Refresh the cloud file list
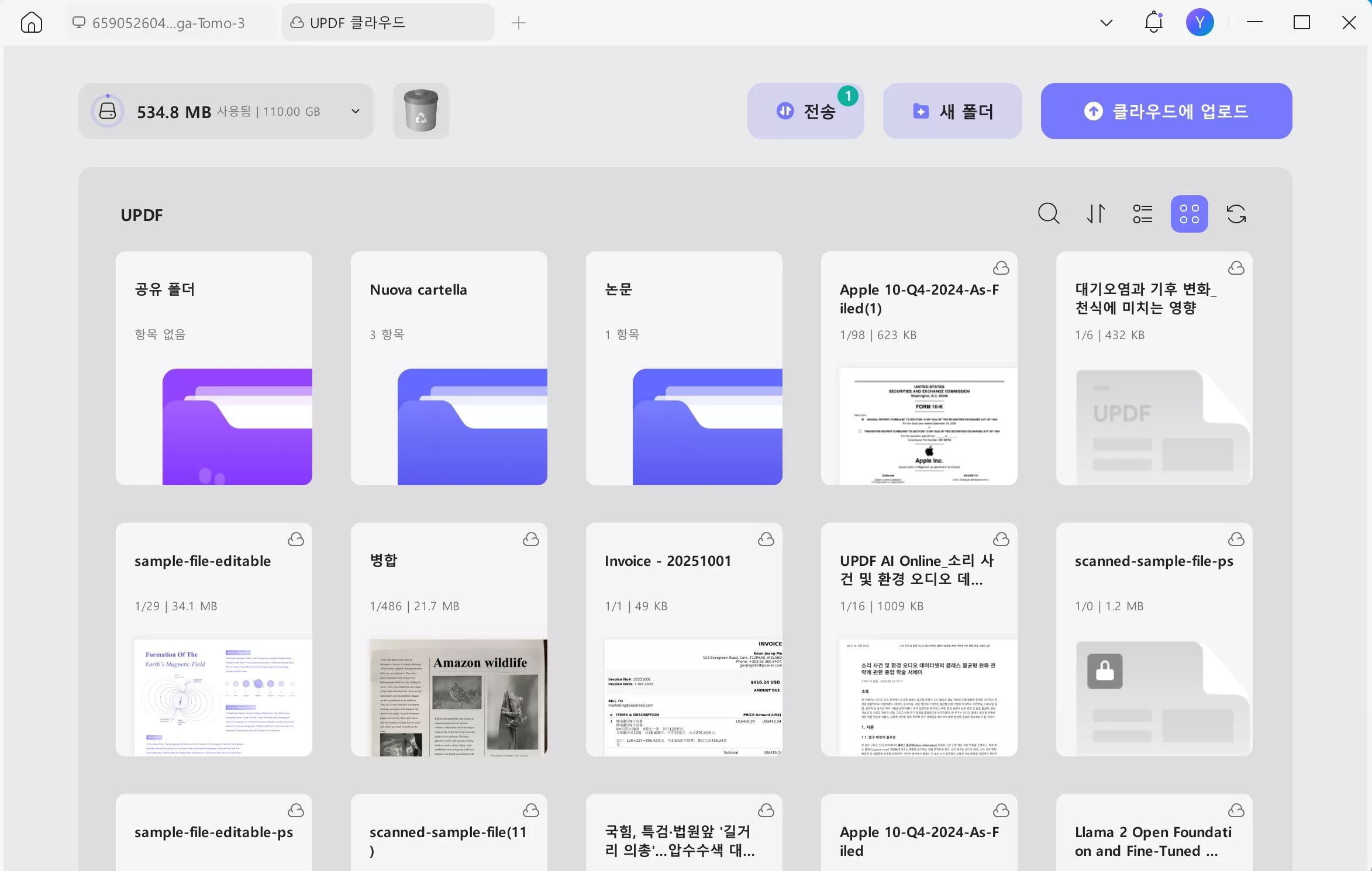 pos(1236,213)
